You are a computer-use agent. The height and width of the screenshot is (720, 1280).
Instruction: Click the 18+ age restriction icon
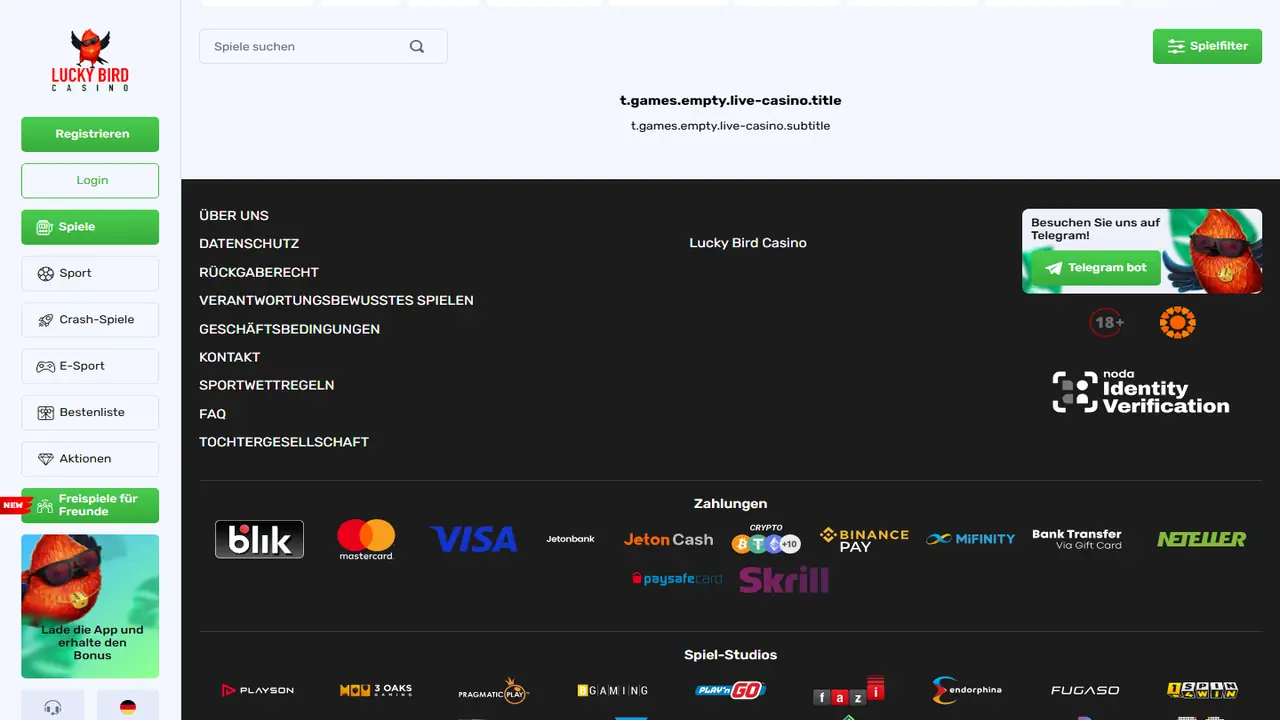point(1107,322)
